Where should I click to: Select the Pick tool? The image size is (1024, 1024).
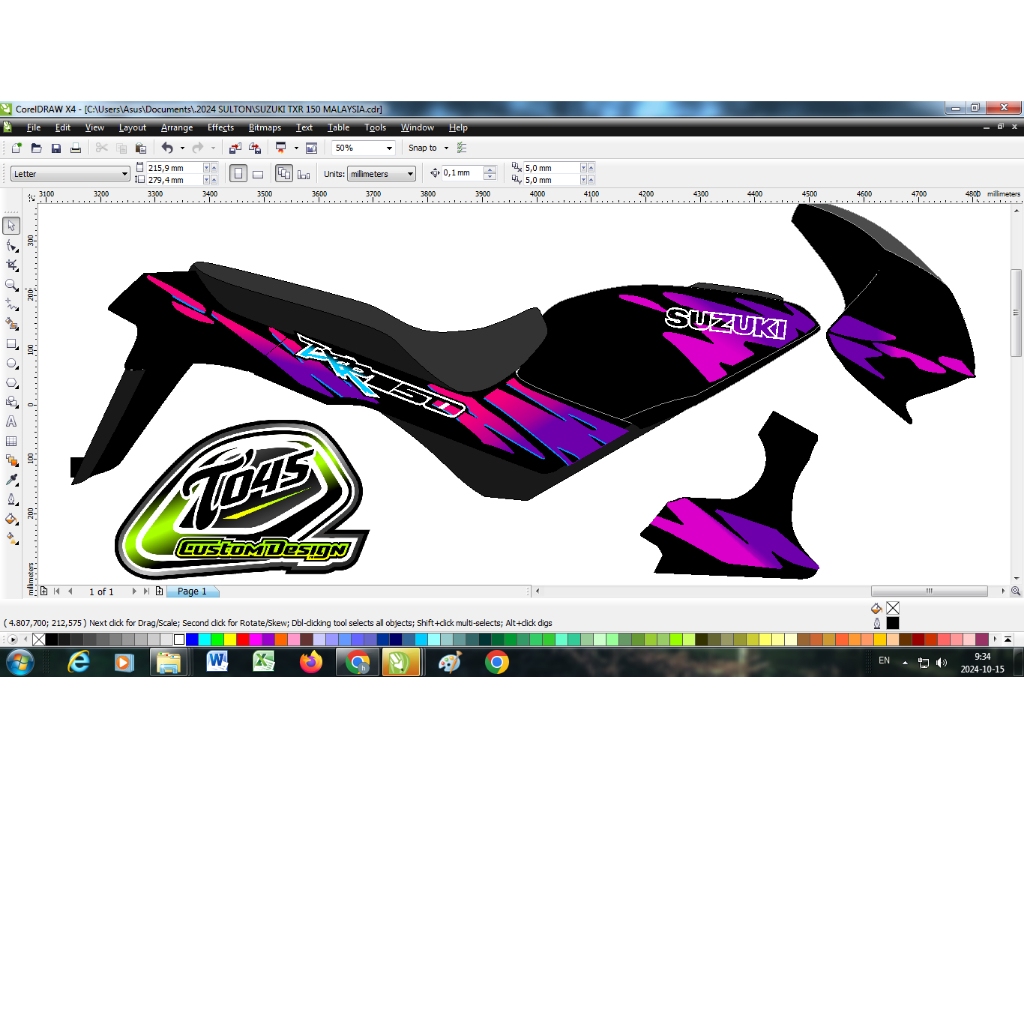[x=12, y=225]
